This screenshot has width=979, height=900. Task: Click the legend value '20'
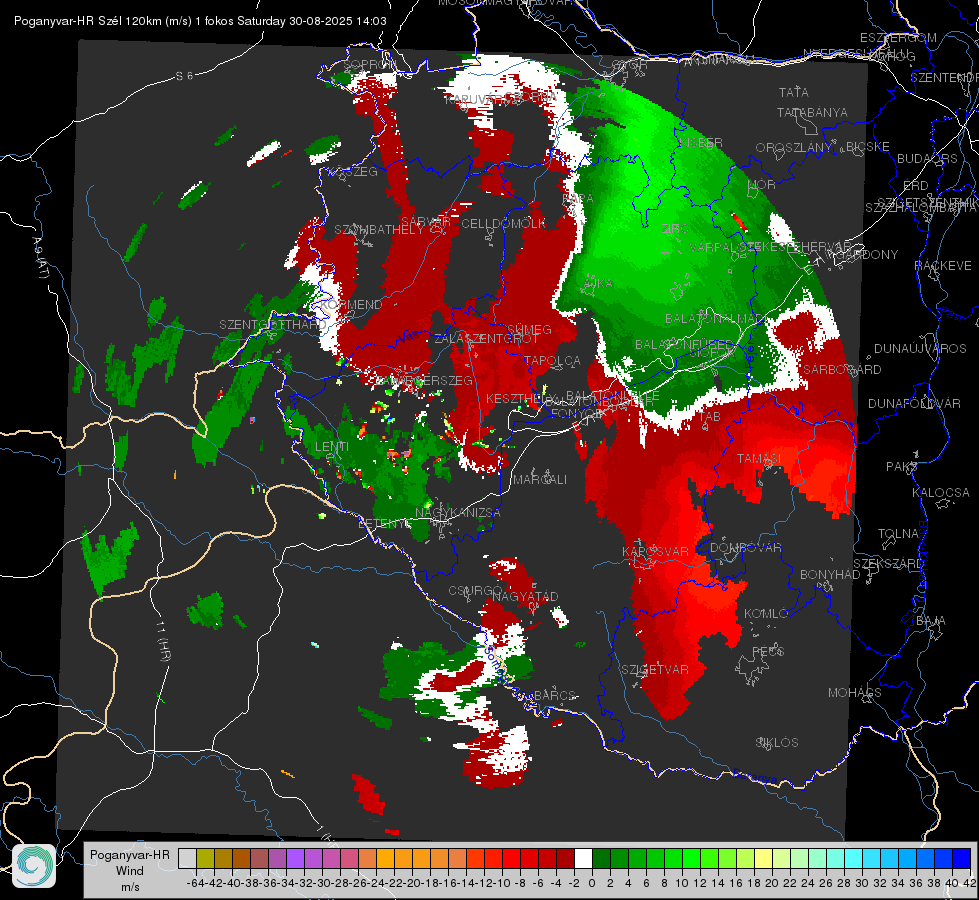coord(772,883)
